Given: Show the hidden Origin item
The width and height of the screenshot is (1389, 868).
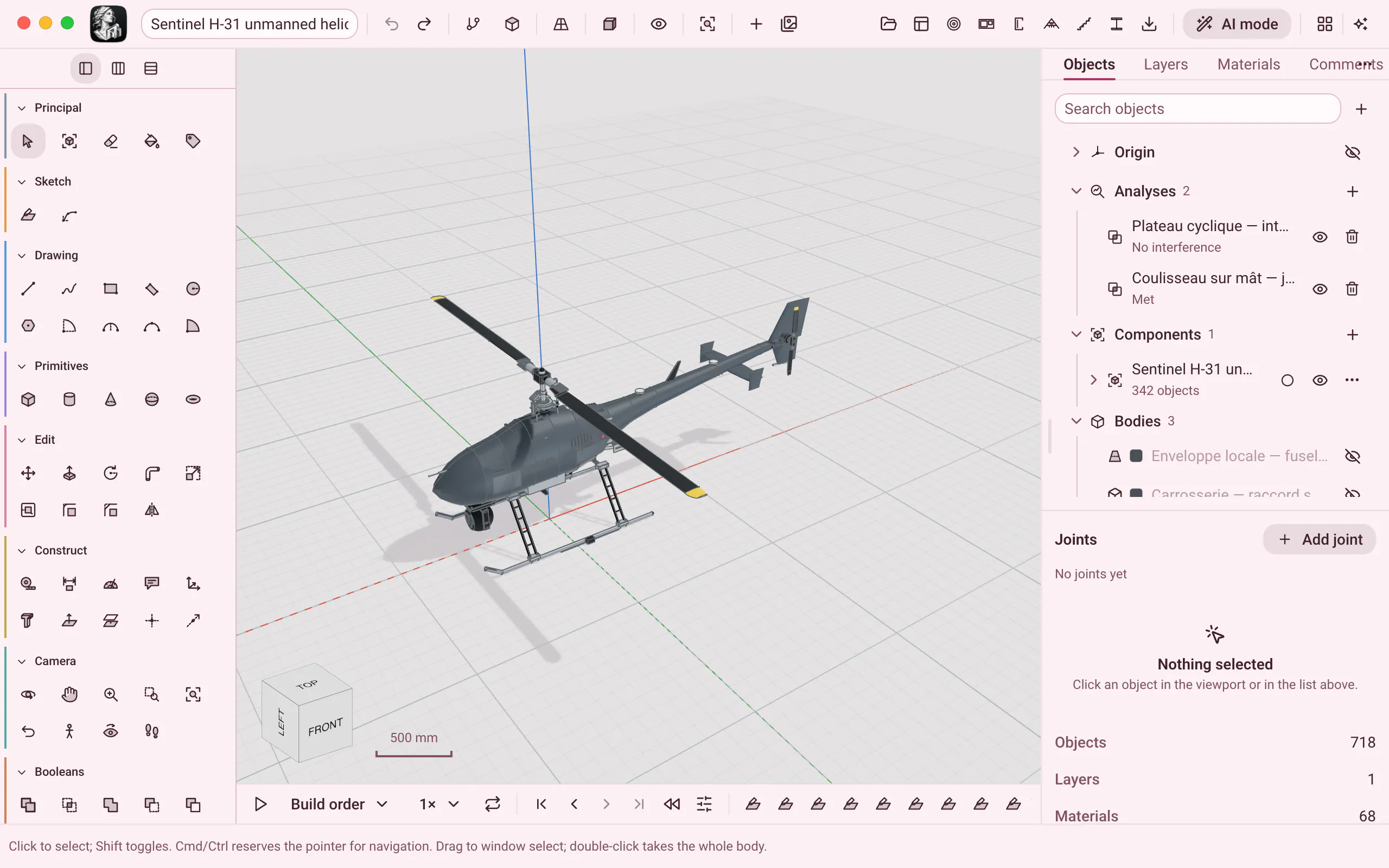Looking at the screenshot, I should tap(1353, 152).
